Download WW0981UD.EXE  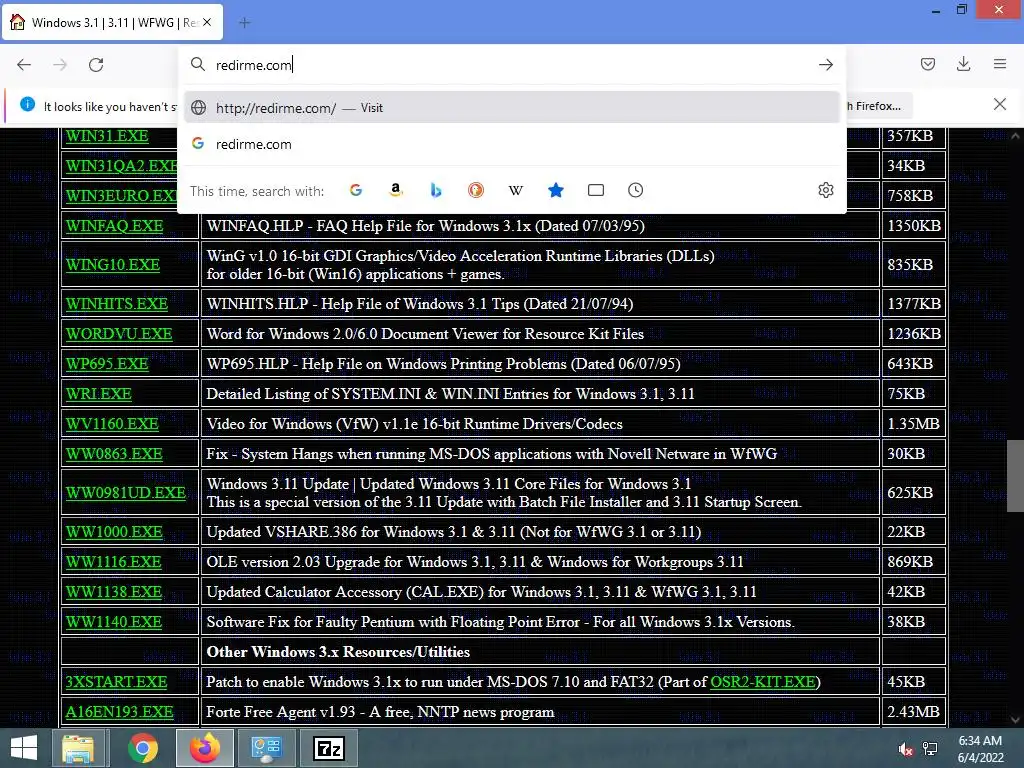click(125, 492)
